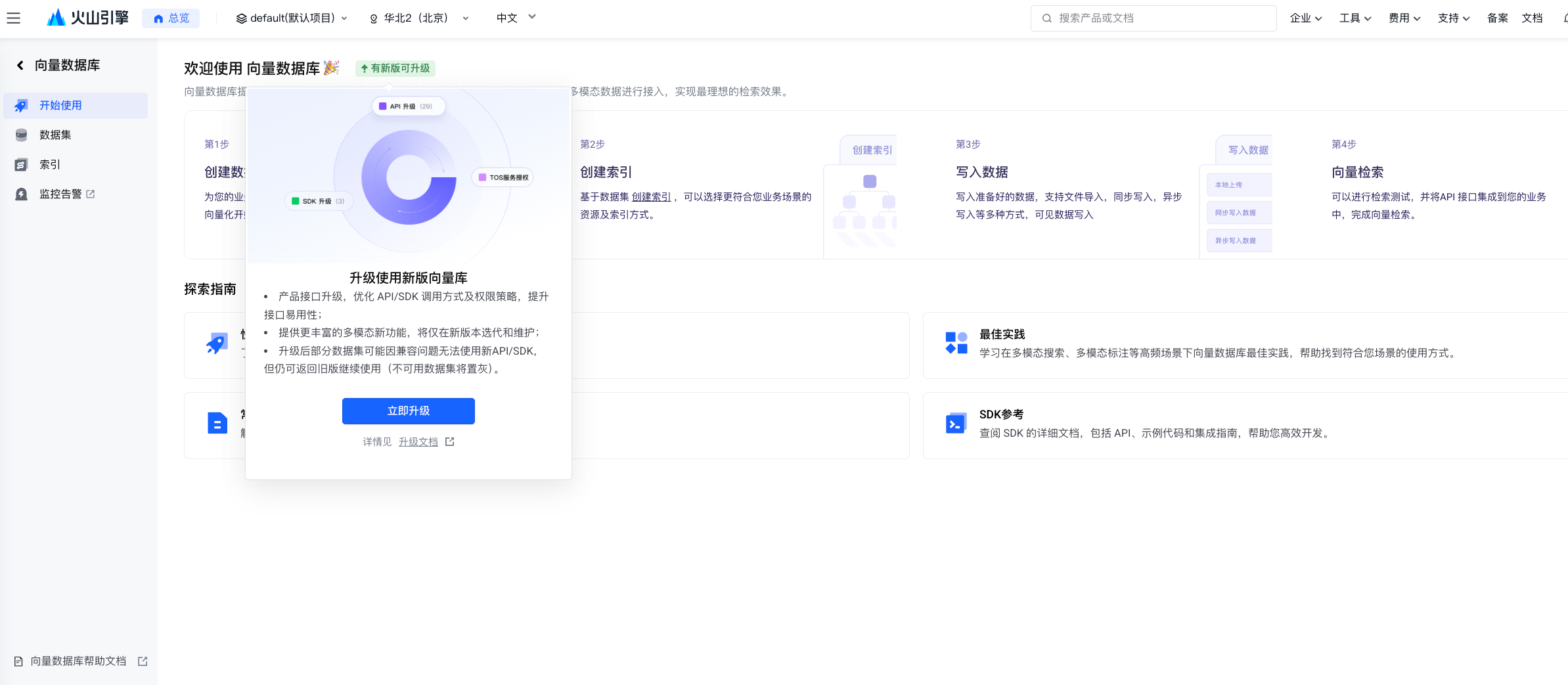Click the rocket icon in explore guide card
This screenshot has height=685, width=1568.
217,343
